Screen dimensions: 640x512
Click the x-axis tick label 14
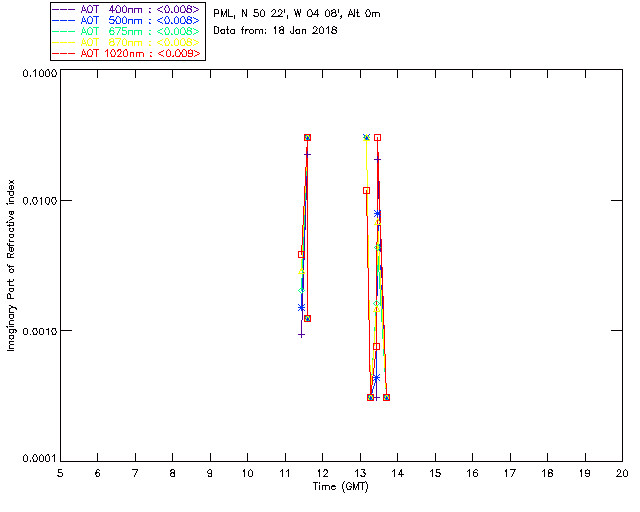point(398,473)
